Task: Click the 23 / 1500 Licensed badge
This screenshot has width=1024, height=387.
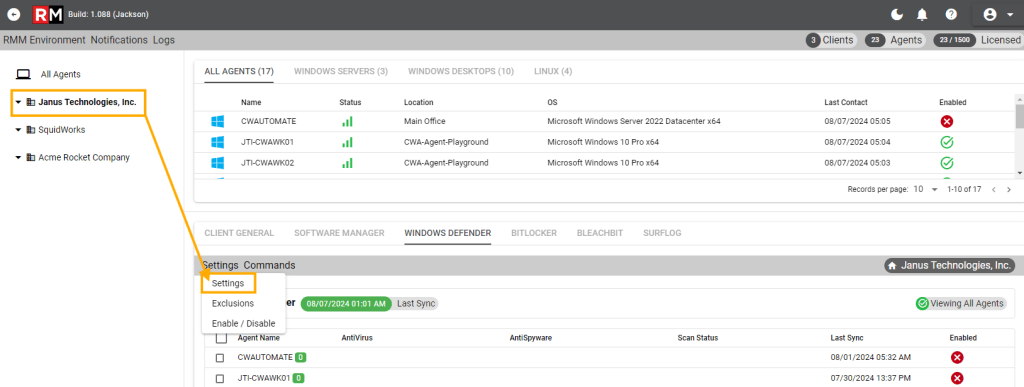Action: point(977,40)
